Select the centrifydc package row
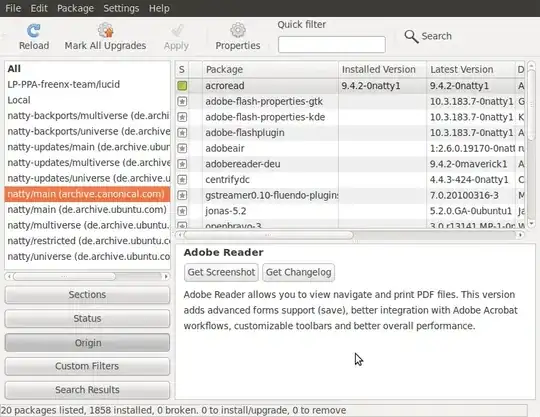Viewport: 540px width, 417px height. [350, 180]
